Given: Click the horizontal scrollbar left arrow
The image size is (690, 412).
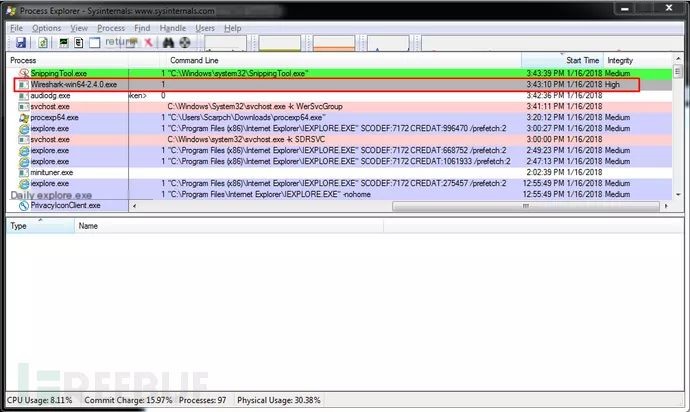Looking at the screenshot, I should click(x=134, y=206).
